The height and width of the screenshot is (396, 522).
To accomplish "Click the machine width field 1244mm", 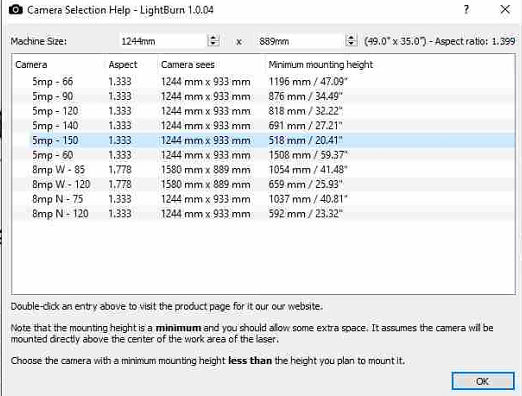I will (163, 41).
